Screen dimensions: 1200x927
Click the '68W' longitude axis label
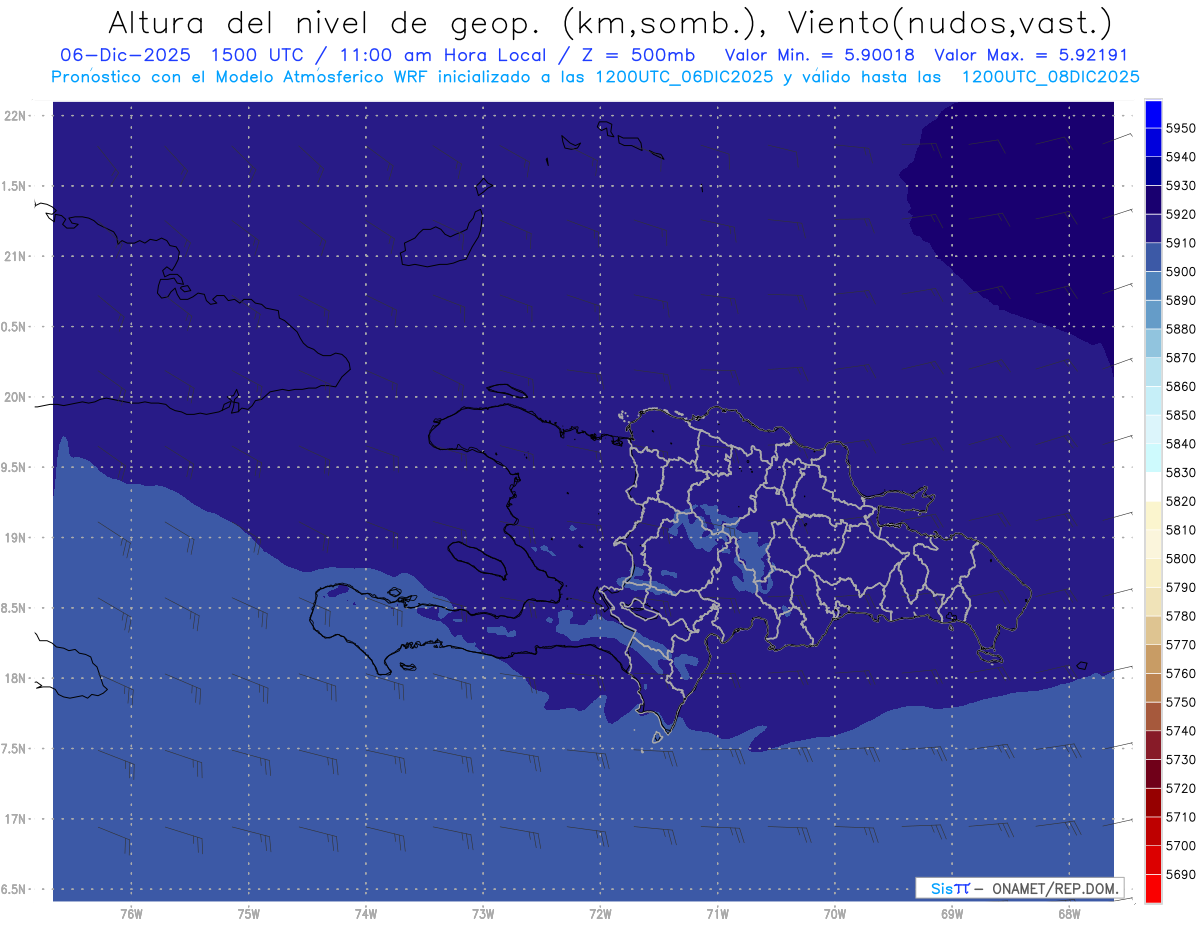coord(1069,915)
